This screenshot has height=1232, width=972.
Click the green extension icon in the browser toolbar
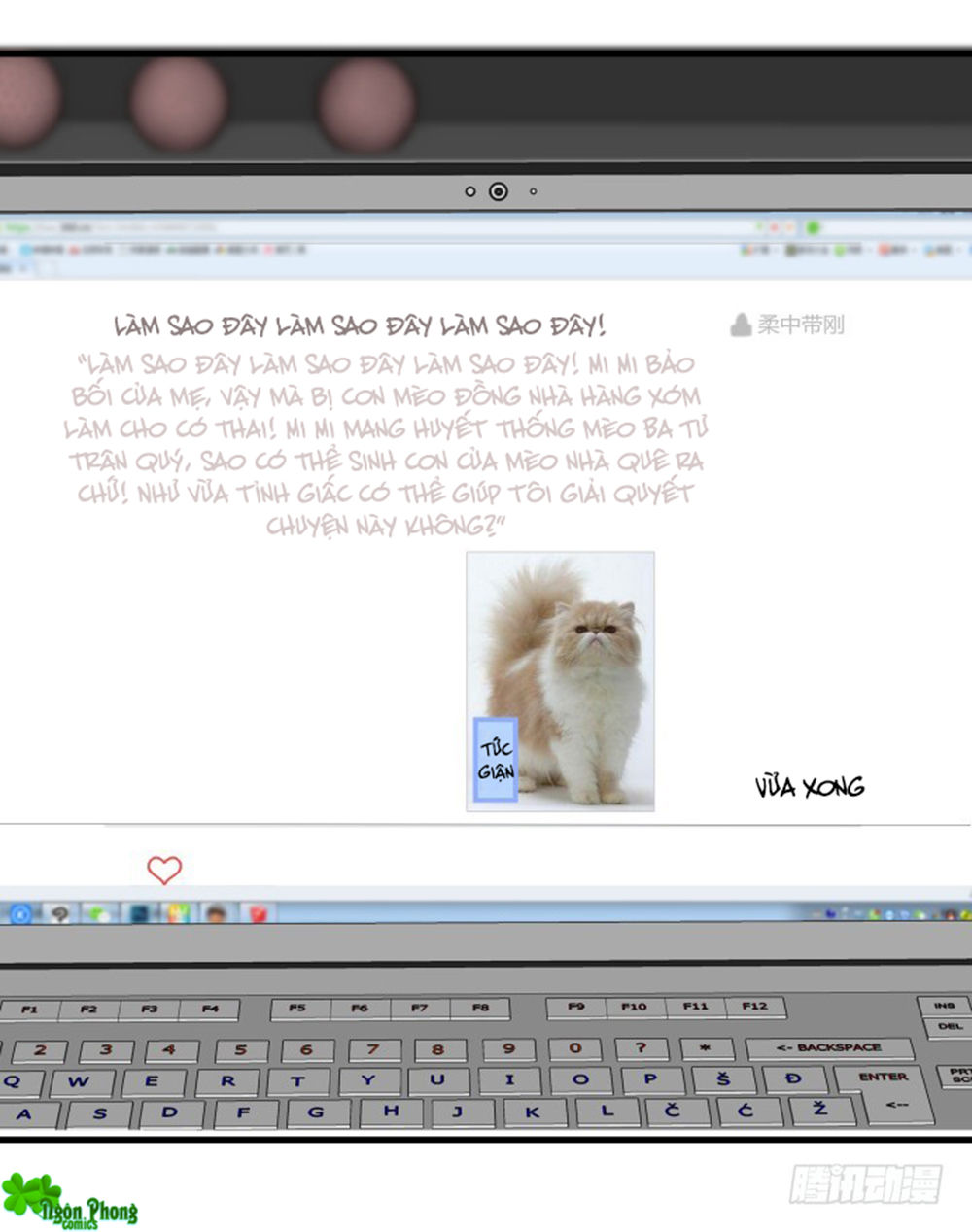[x=814, y=226]
